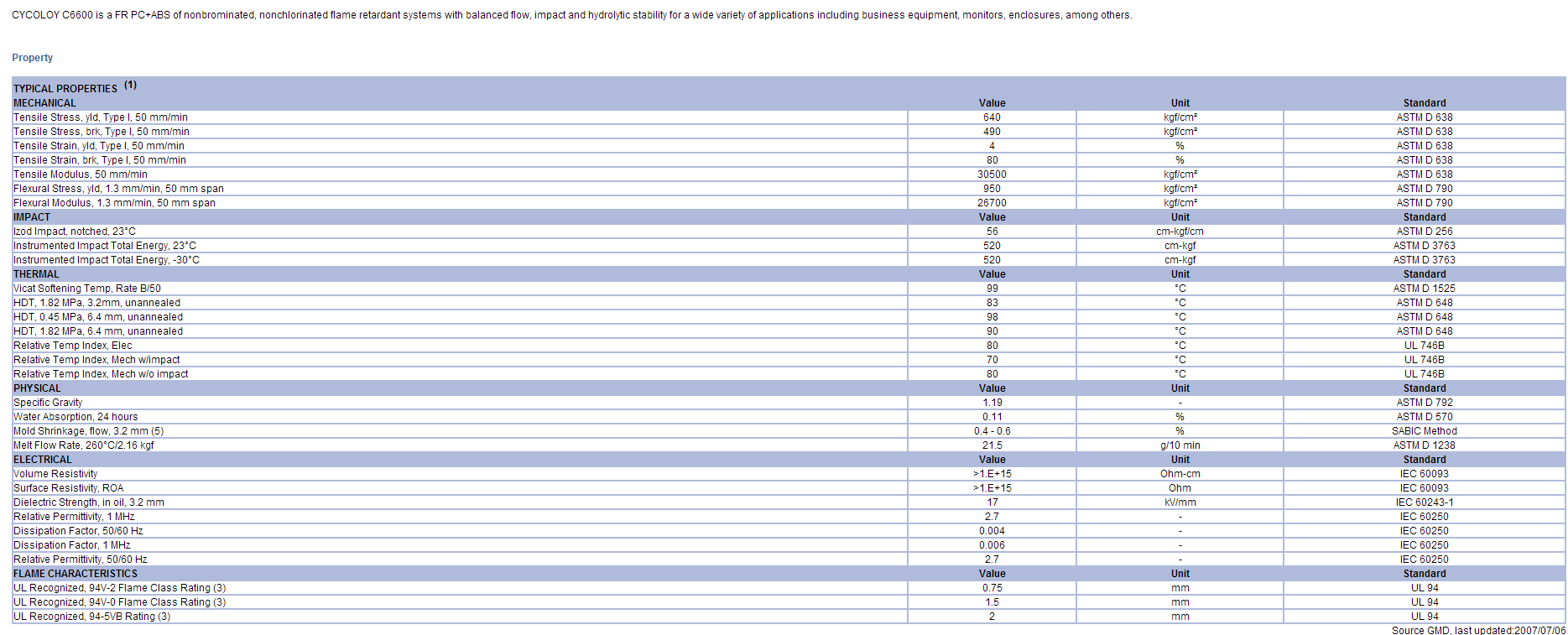Image resolution: width=1568 pixels, height=635 pixels.
Task: Select 'UL Recognized, 94V-0 Flame Class Rating' label
Action: 119,602
